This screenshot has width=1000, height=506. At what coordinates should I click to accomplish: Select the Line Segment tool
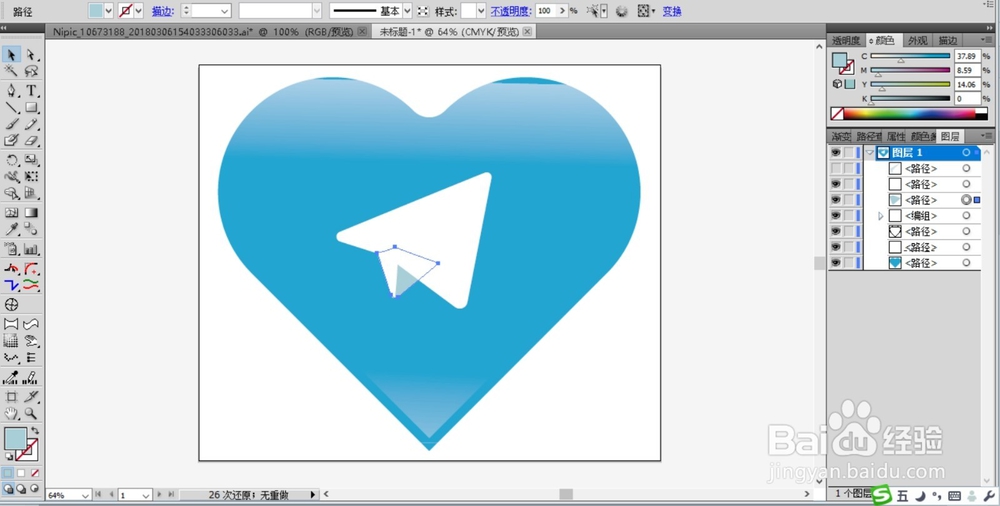click(11, 107)
